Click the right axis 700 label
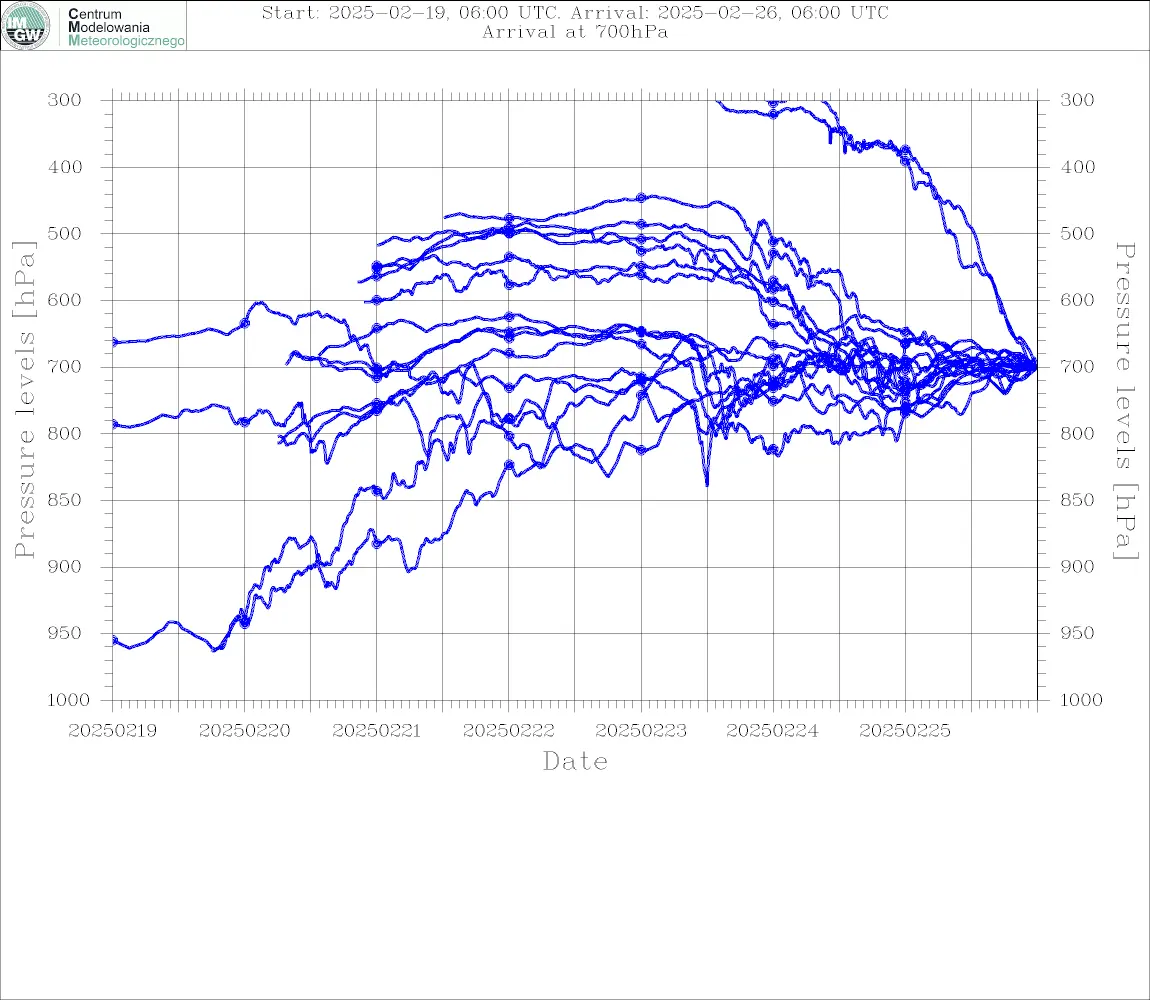Image resolution: width=1150 pixels, height=1000 pixels. pos(1077,367)
